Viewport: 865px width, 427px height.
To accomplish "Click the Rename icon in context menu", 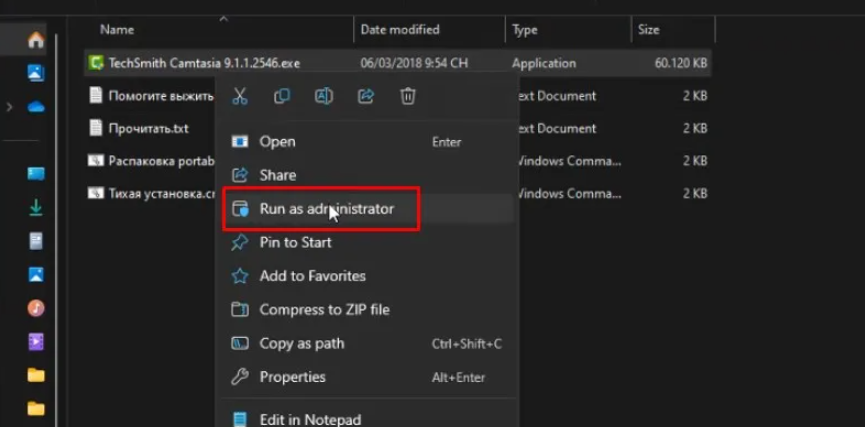I will tap(324, 96).
